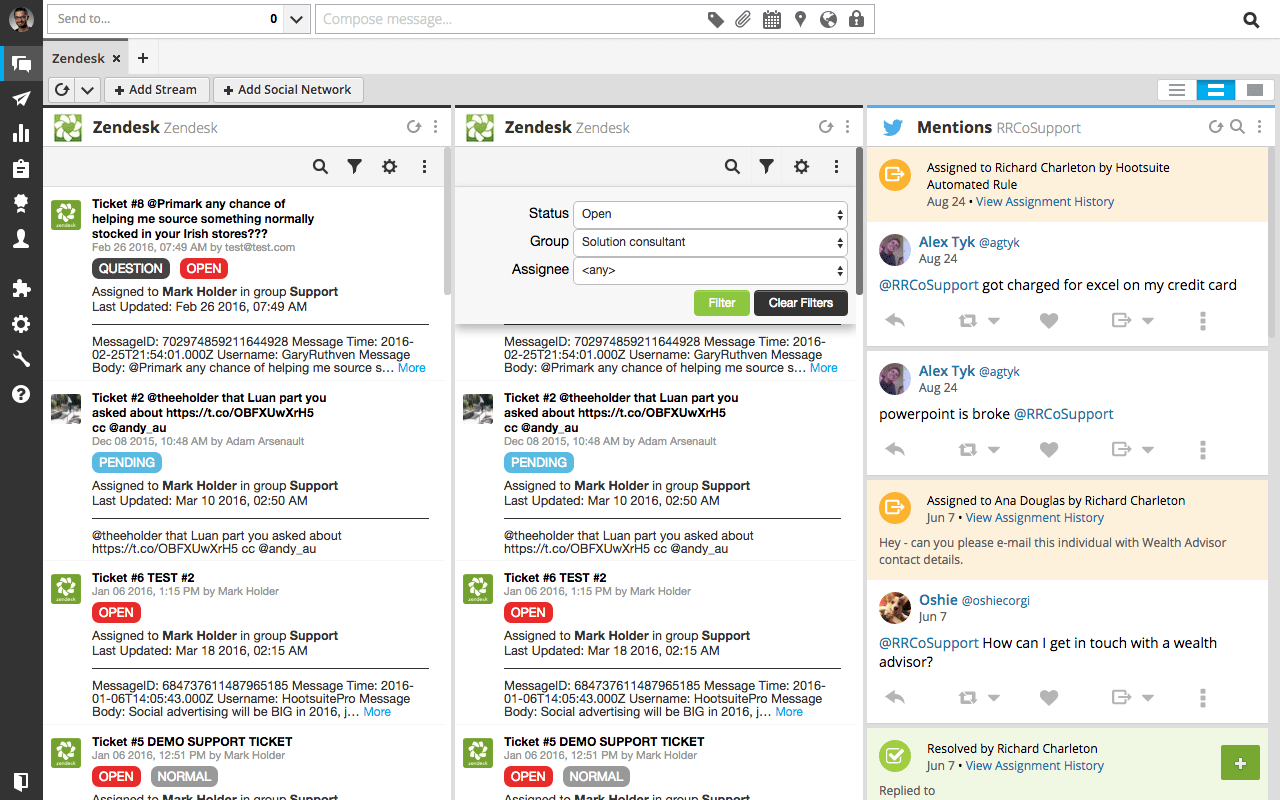
Task: Search within the Mentions stream
Action: point(1237,127)
